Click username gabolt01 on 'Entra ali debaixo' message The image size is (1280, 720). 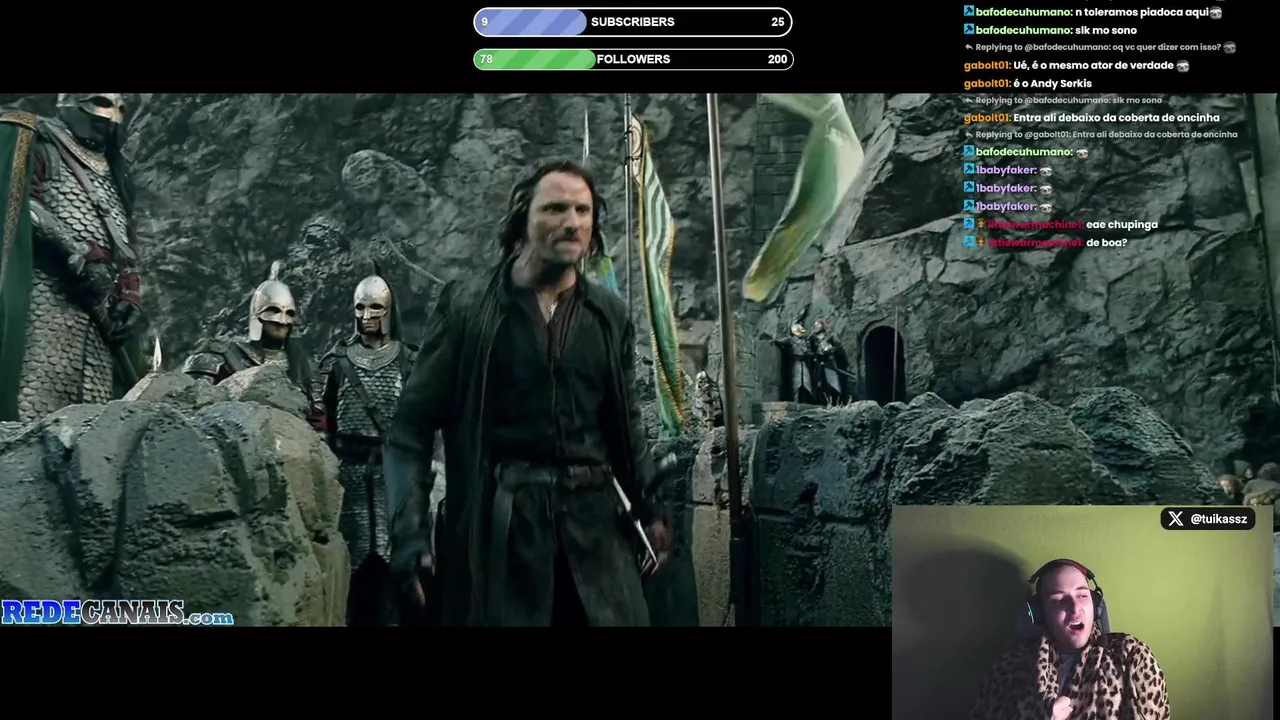(987, 118)
